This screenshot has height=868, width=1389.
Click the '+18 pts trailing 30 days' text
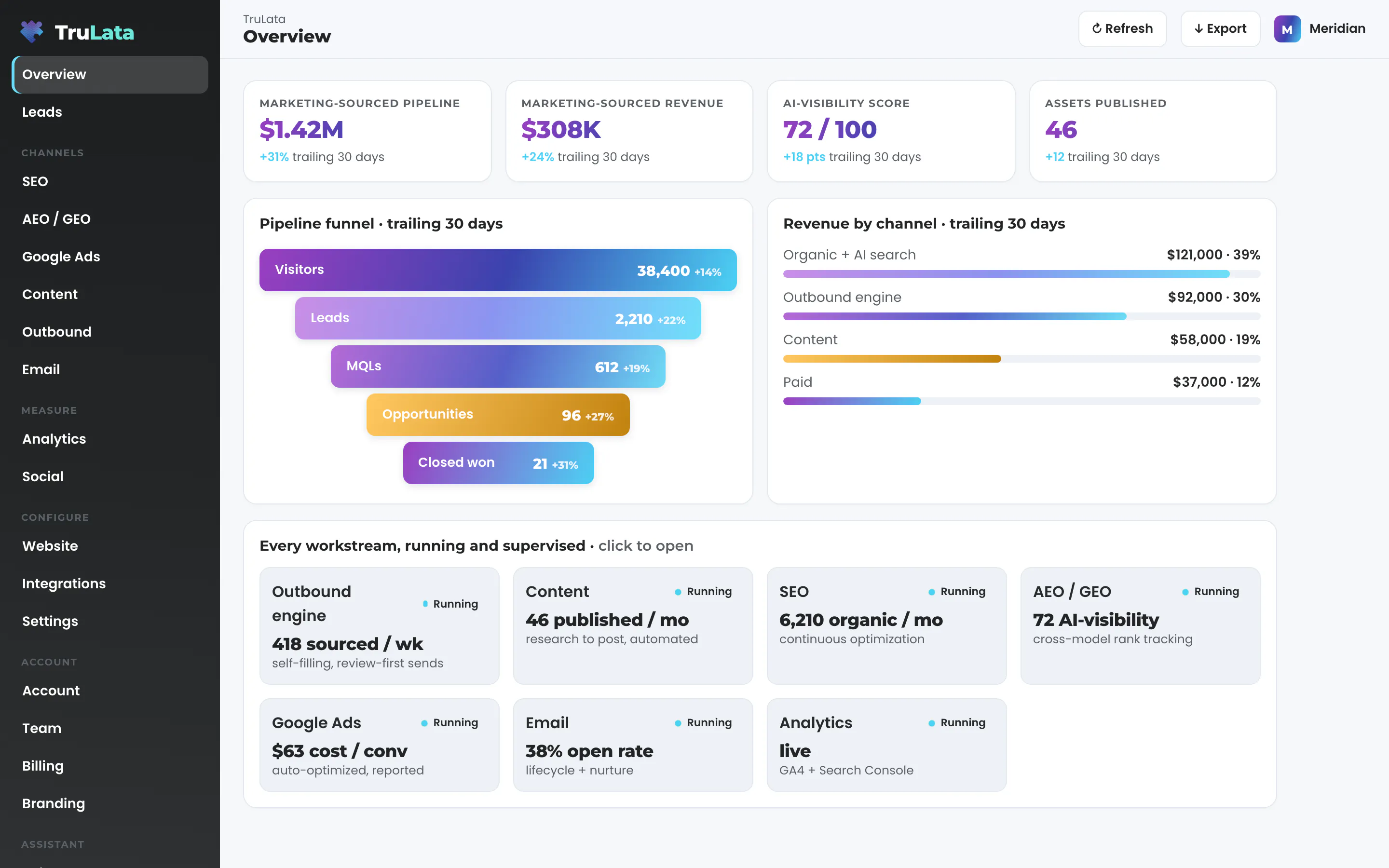point(852,157)
